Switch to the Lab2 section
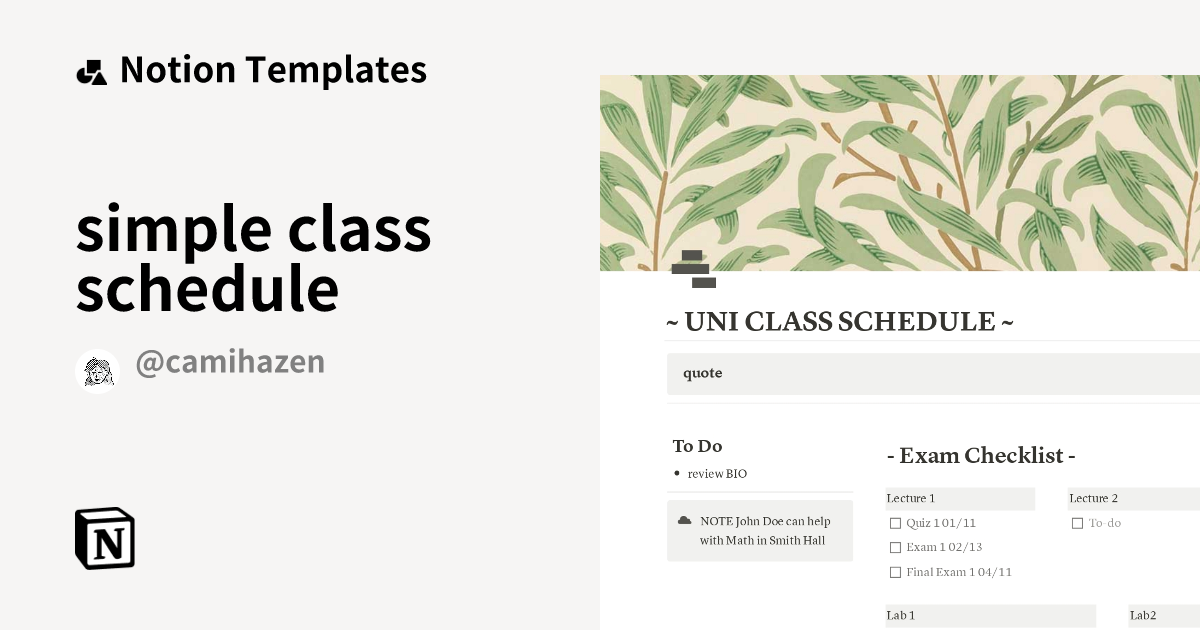Screen dimensions: 1200x630 (1141, 615)
